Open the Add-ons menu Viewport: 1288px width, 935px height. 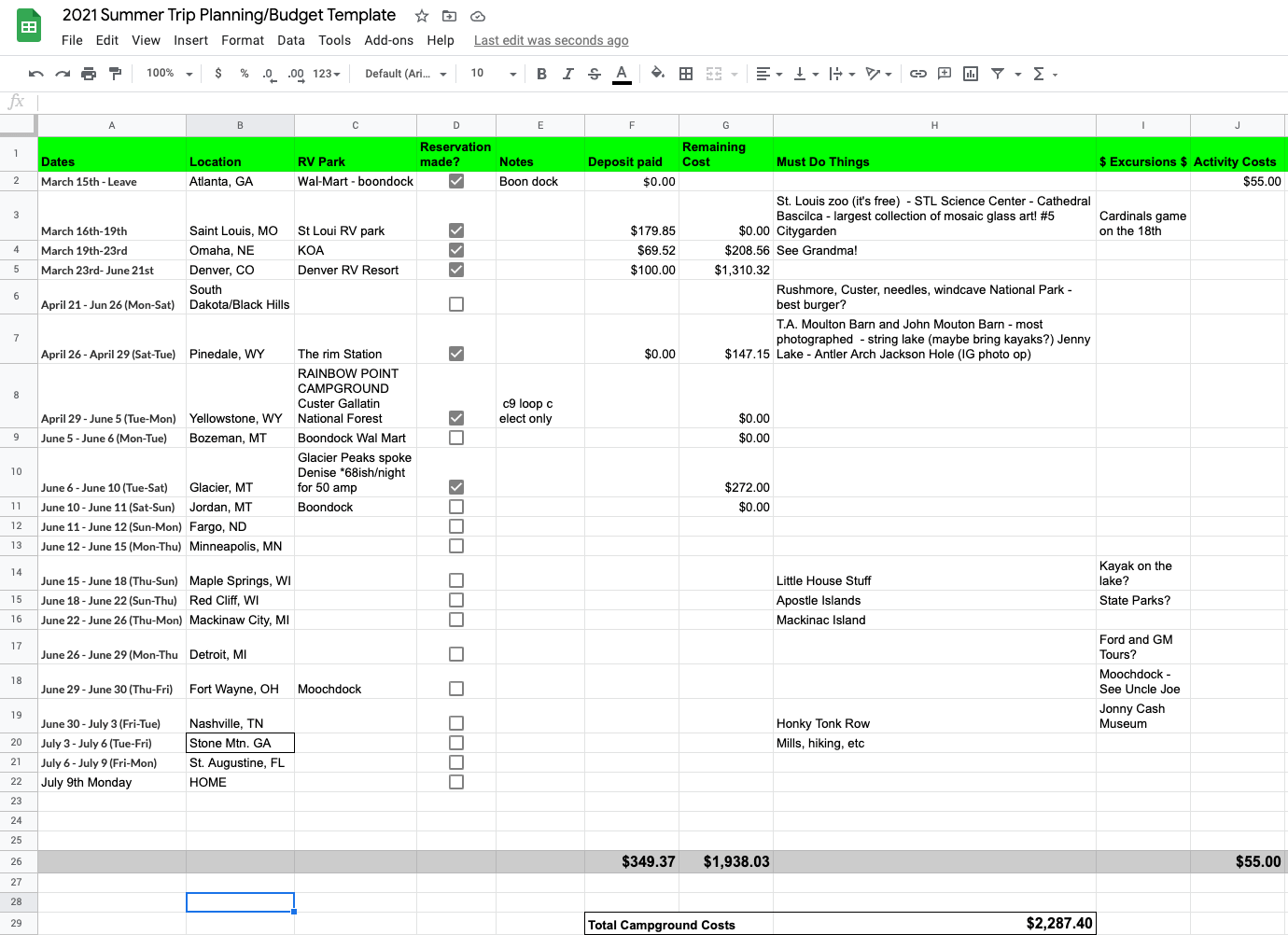(x=388, y=40)
